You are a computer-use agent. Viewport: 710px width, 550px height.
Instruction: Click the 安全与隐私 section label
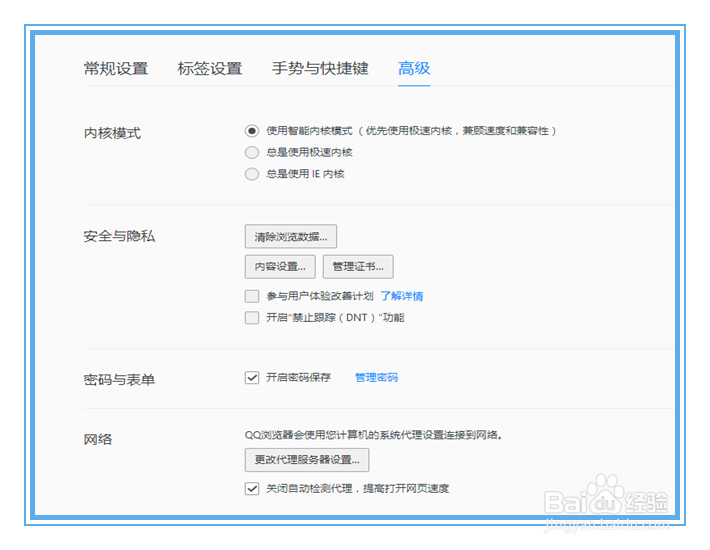(x=120, y=236)
